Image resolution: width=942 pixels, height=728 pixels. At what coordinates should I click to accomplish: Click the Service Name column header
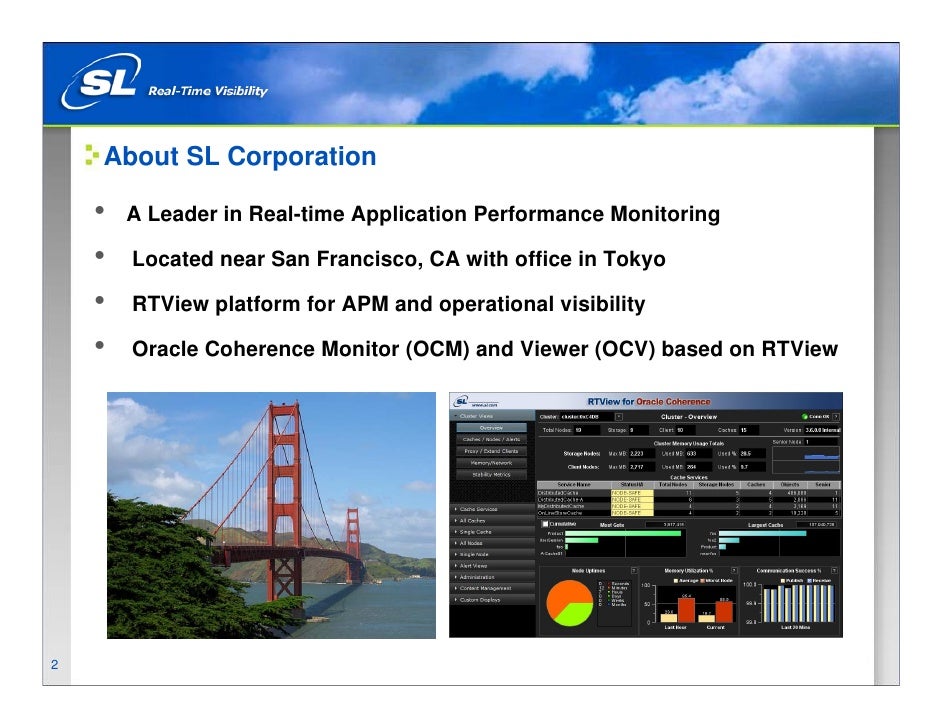click(574, 484)
